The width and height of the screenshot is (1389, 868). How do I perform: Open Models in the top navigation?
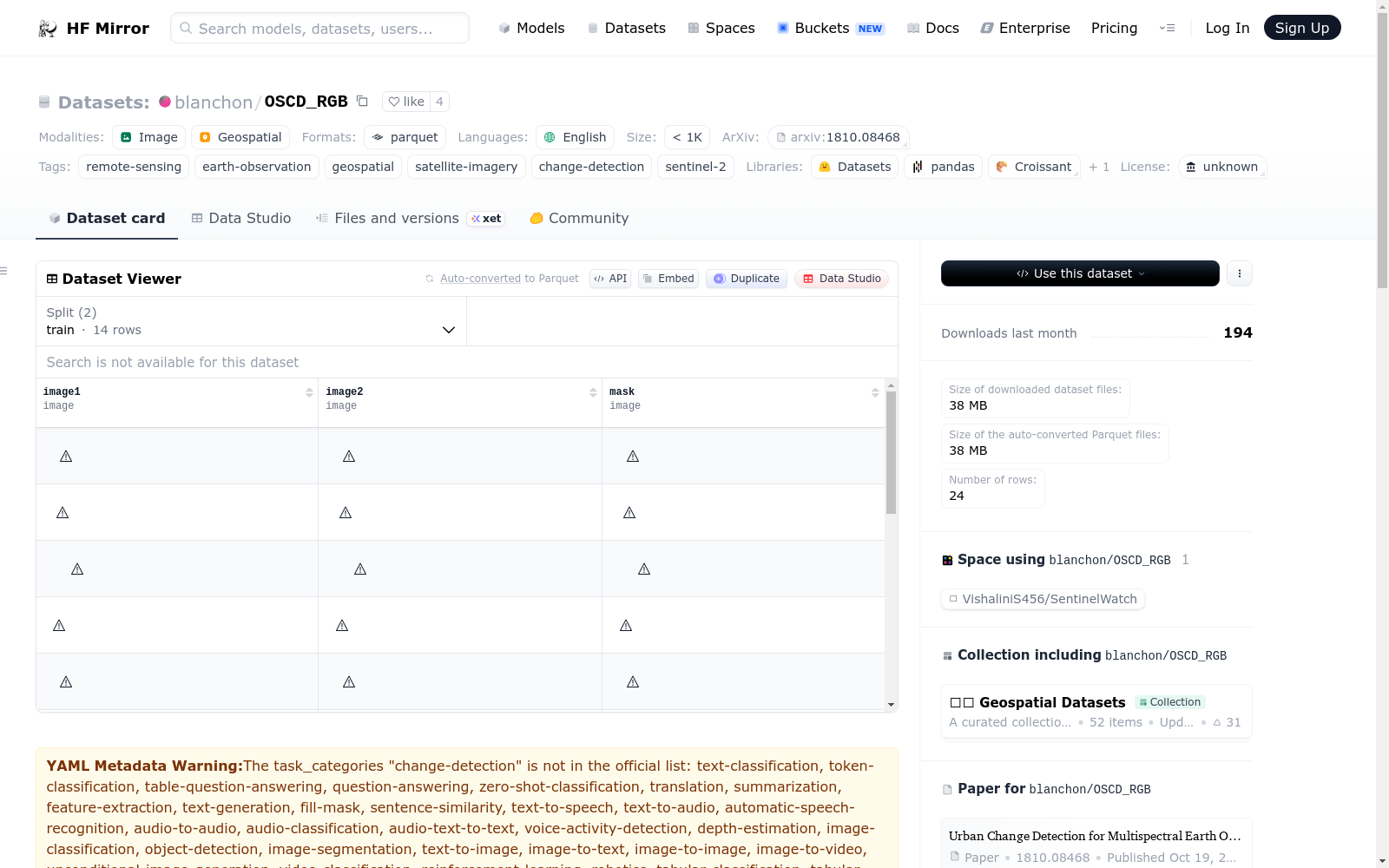coord(531,29)
